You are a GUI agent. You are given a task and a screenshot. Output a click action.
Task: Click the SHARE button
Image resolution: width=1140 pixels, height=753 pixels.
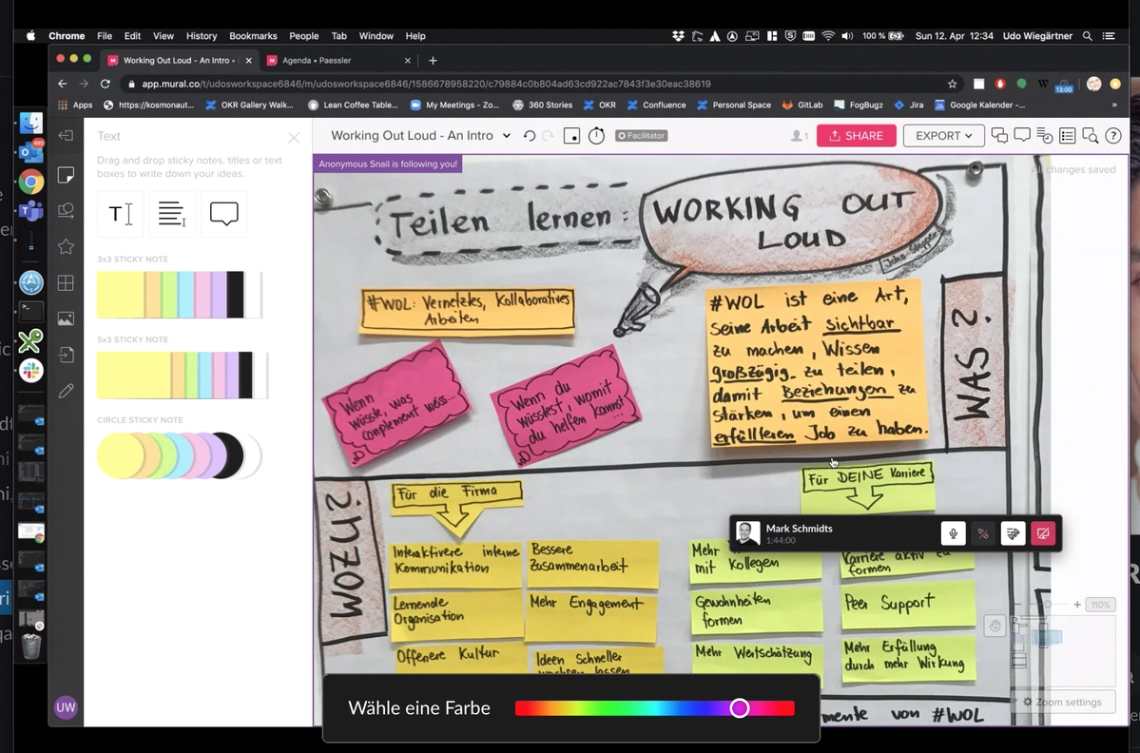click(x=856, y=136)
